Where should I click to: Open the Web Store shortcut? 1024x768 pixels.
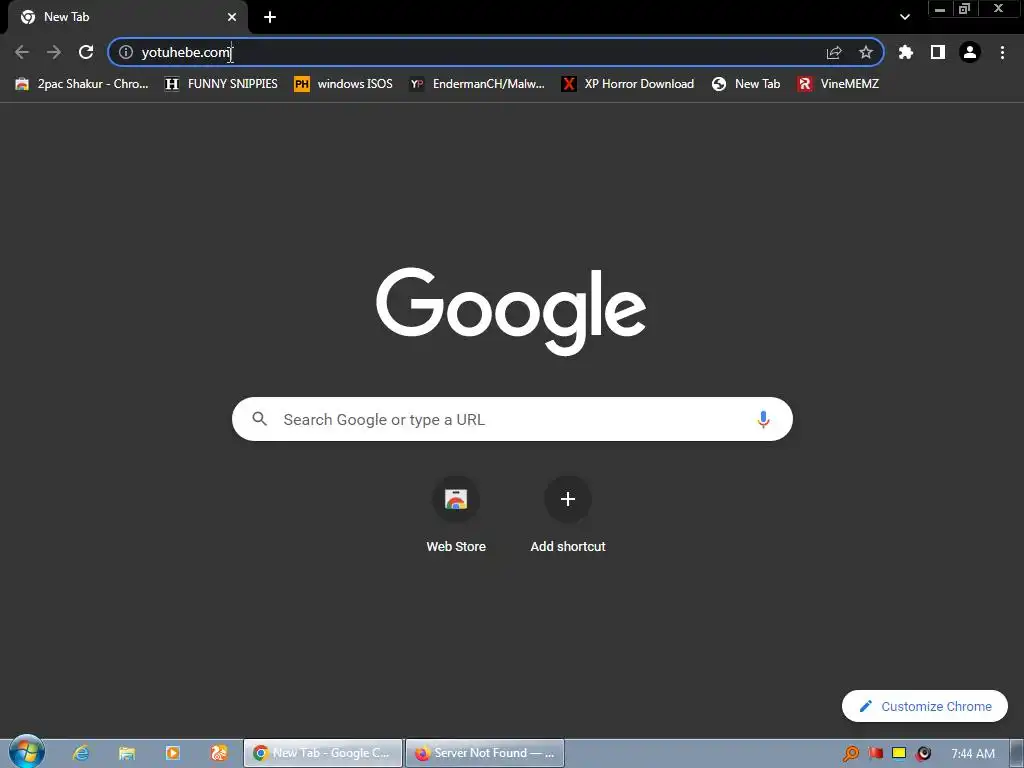456,516
